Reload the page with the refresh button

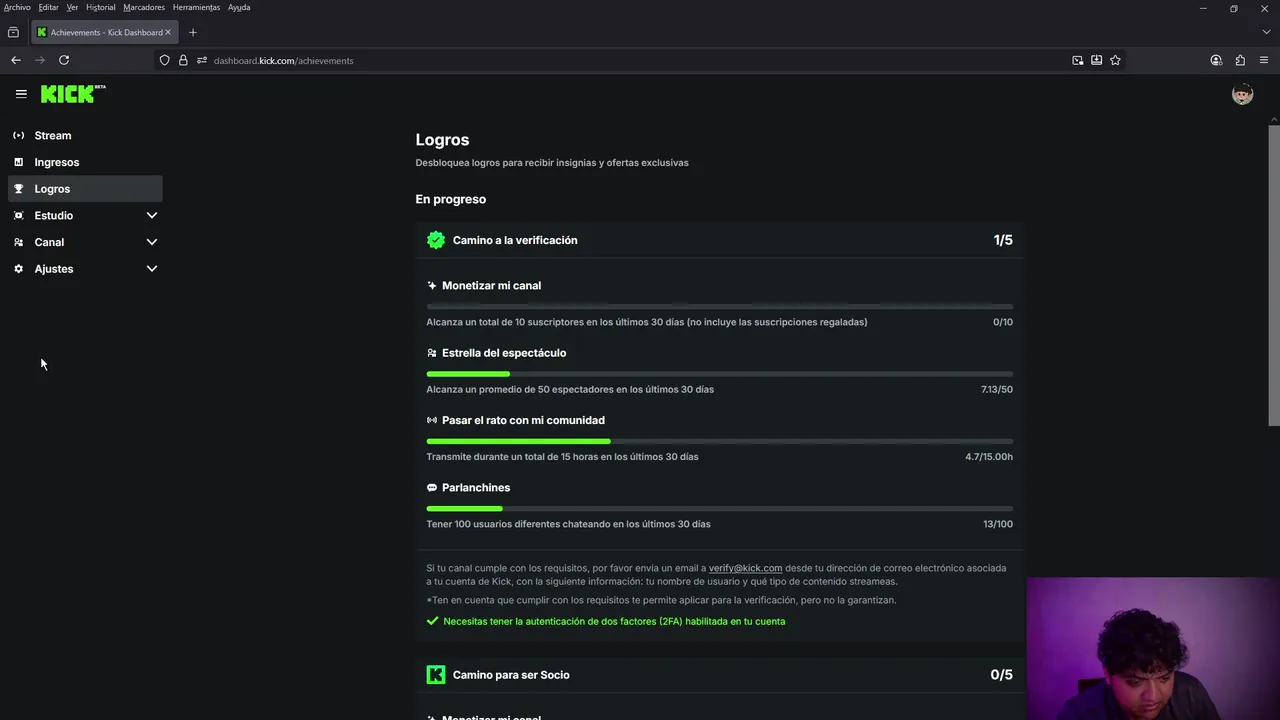(64, 60)
